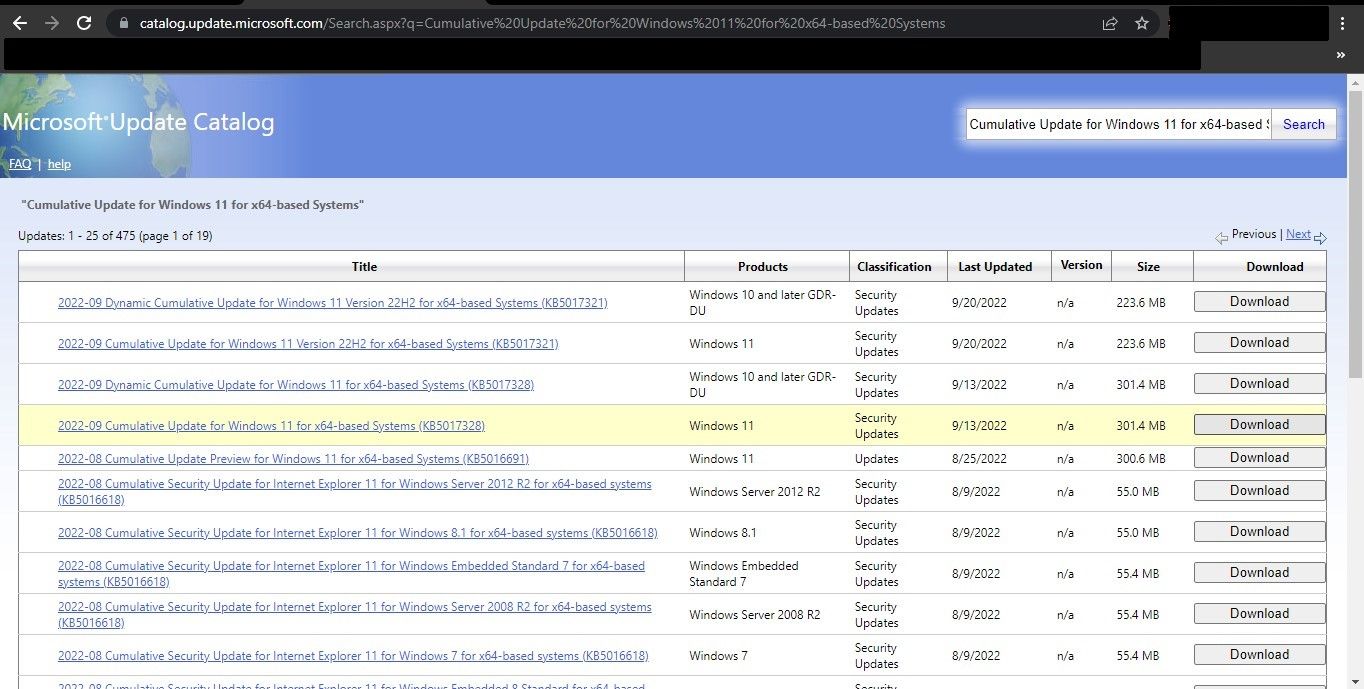View site information via the padlock icon
1364x689 pixels.
click(x=124, y=23)
